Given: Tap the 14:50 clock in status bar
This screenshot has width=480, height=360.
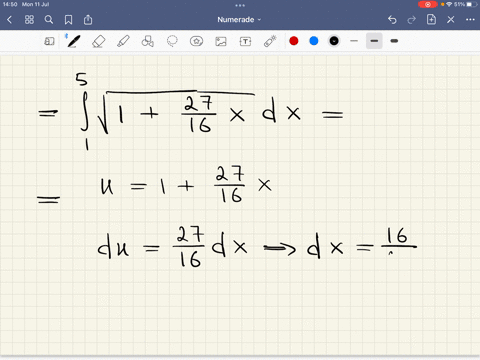Looking at the screenshot, I should click(10, 4).
